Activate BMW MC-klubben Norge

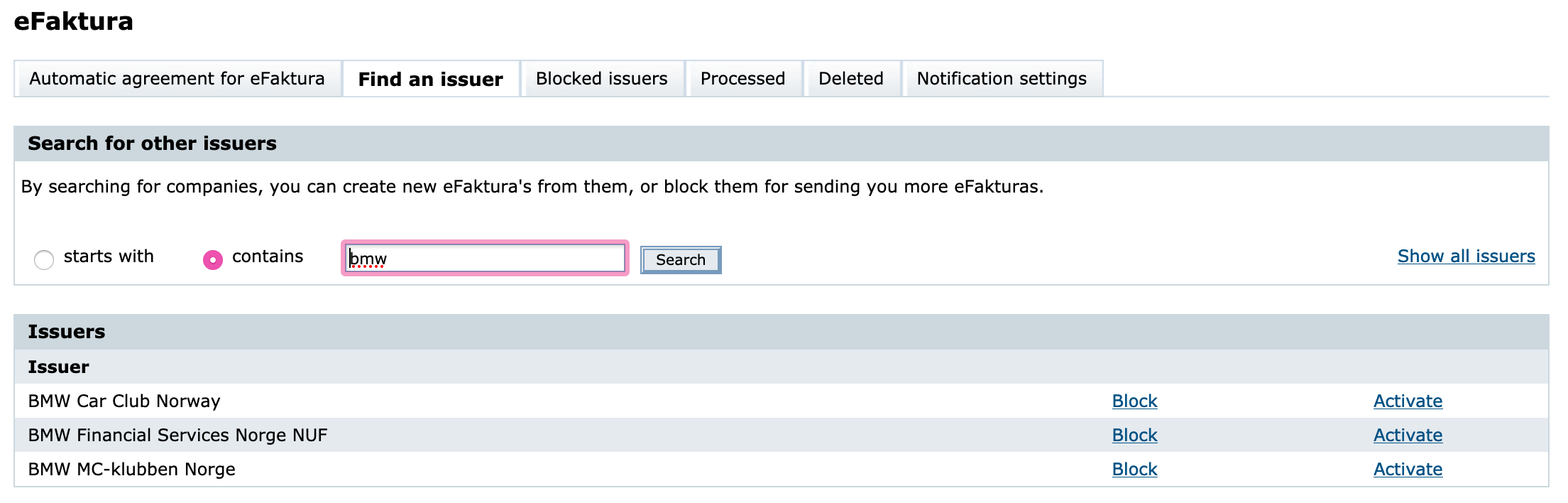pos(1408,470)
